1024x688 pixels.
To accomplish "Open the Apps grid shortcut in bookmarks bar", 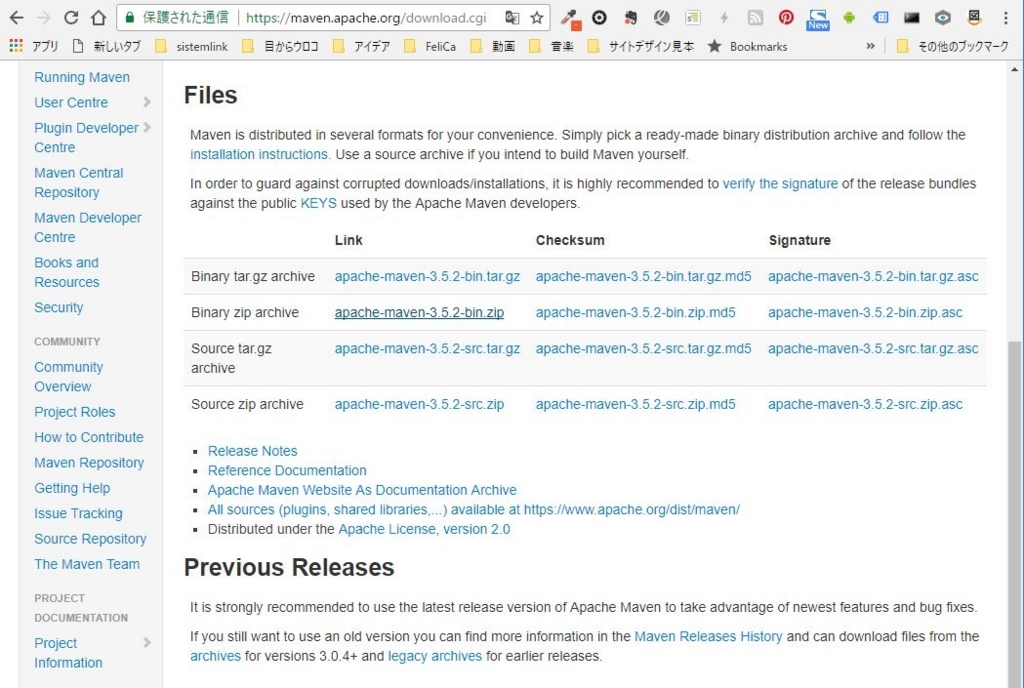I will (x=16, y=46).
